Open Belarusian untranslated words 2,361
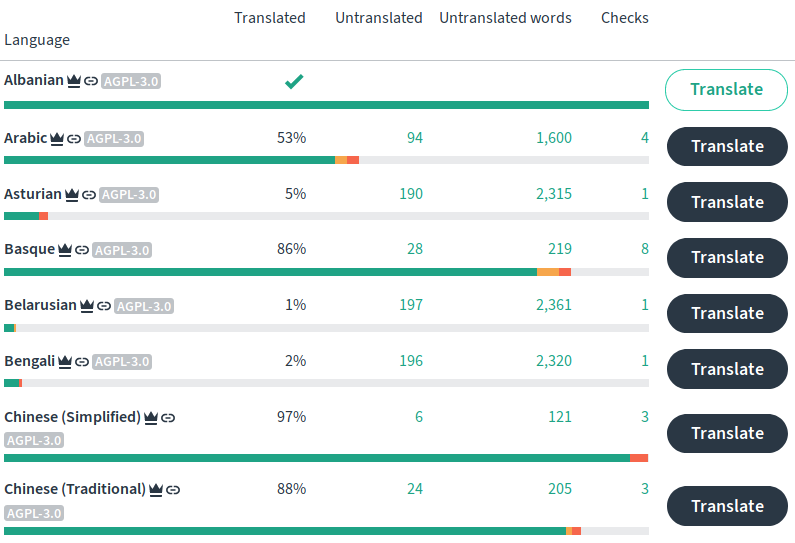795x543 pixels. pyautogui.click(x=554, y=305)
